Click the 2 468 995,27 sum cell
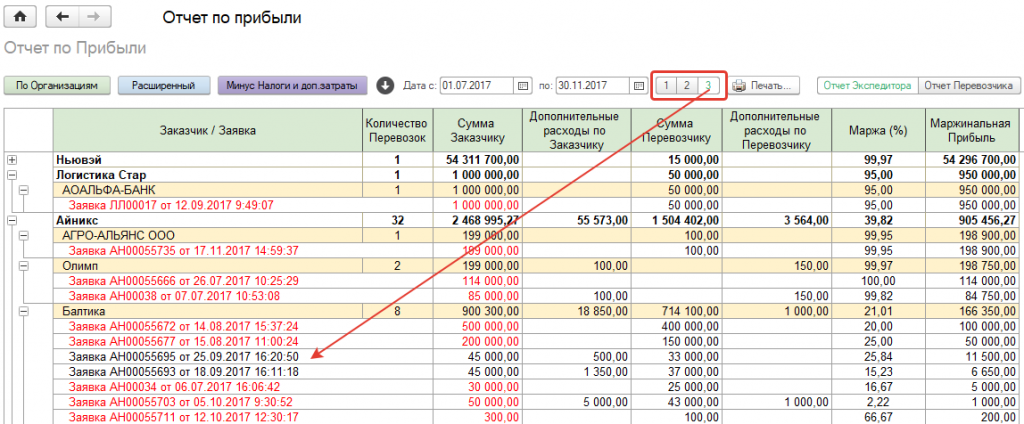Screen dimensions: 1024x424 (477, 221)
